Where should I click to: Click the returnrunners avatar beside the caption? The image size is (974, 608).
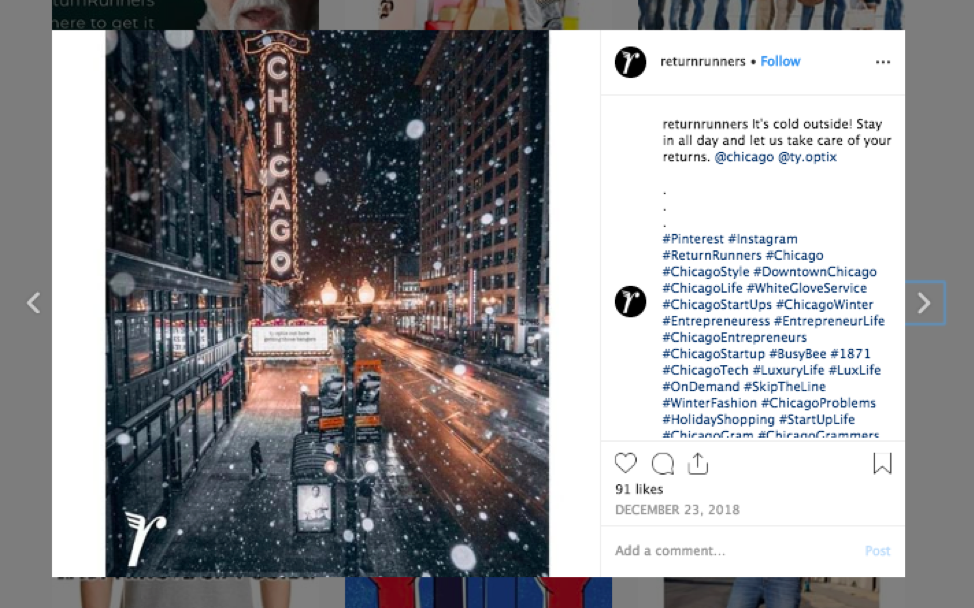[630, 301]
